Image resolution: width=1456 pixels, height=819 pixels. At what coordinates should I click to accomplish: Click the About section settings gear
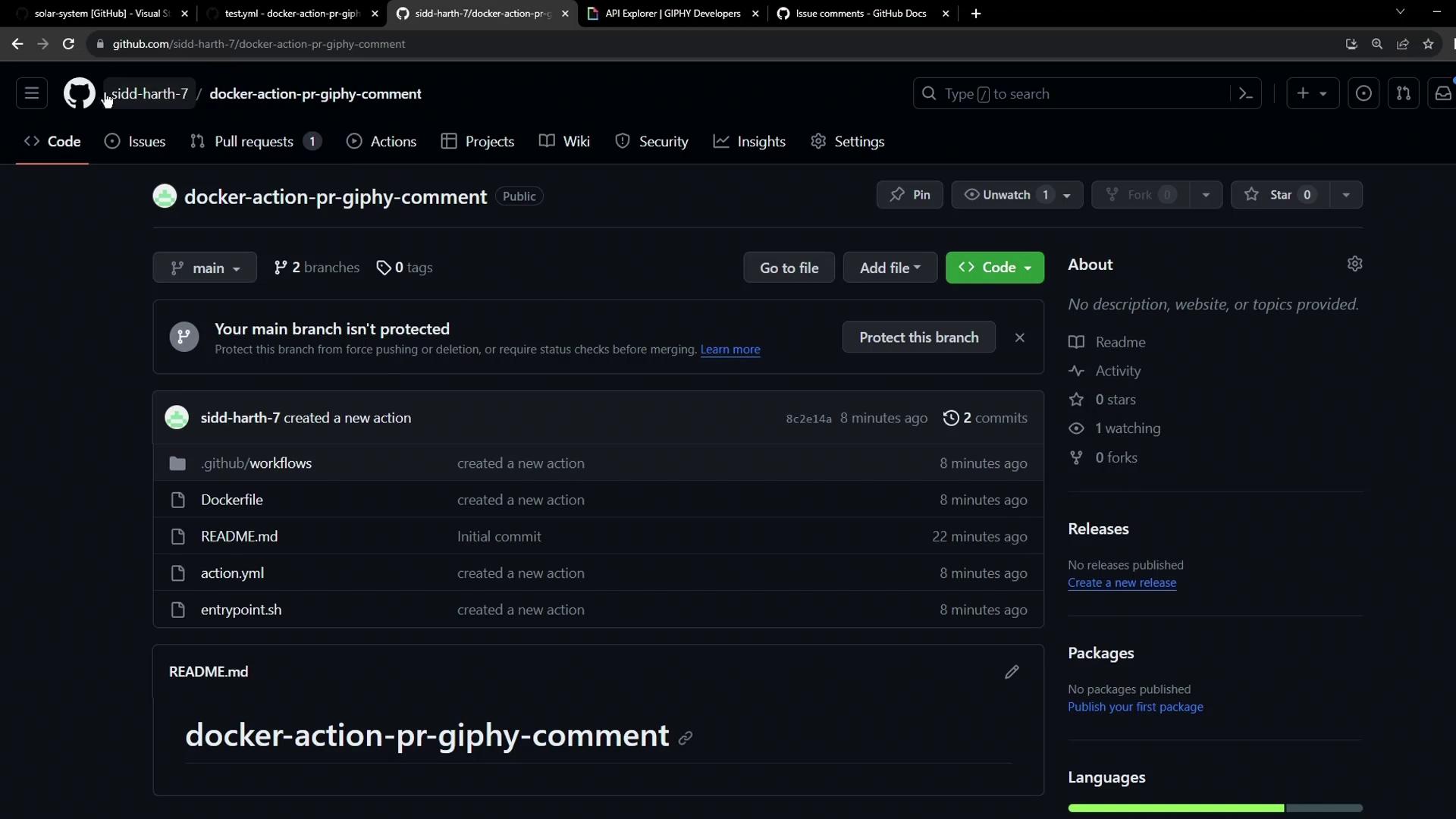point(1354,264)
